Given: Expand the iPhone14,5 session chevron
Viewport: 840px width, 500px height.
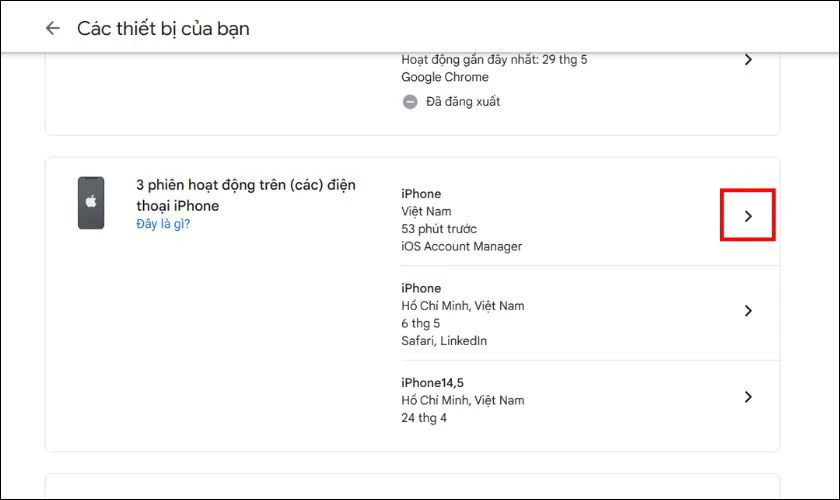Looking at the screenshot, I should 748,397.
